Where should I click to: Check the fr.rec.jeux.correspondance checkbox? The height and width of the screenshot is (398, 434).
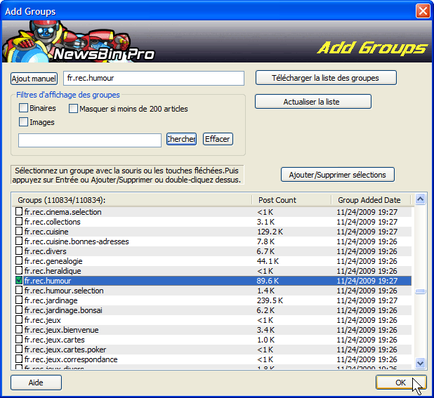coord(19,359)
